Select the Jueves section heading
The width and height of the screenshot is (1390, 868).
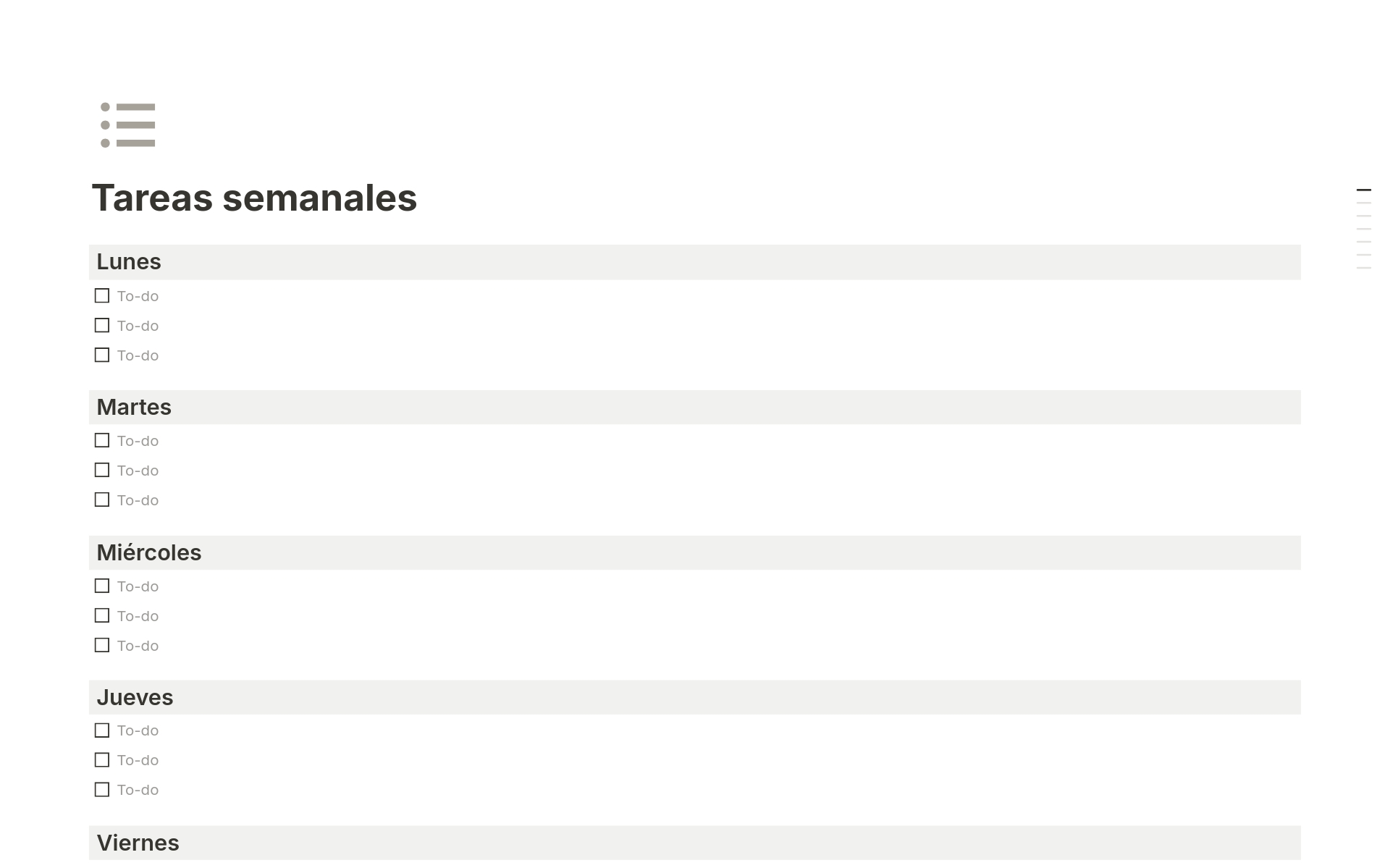135,697
